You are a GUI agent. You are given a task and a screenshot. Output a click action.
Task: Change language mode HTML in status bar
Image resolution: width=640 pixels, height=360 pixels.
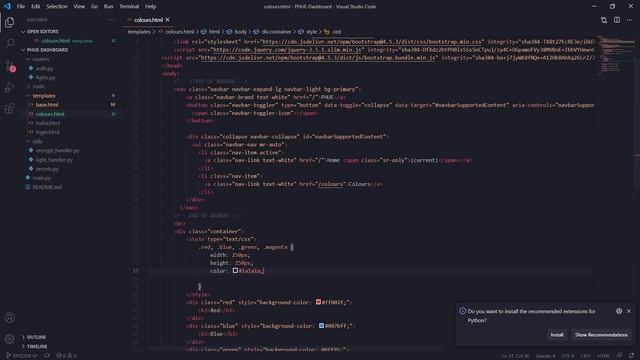pyautogui.click(x=603, y=356)
